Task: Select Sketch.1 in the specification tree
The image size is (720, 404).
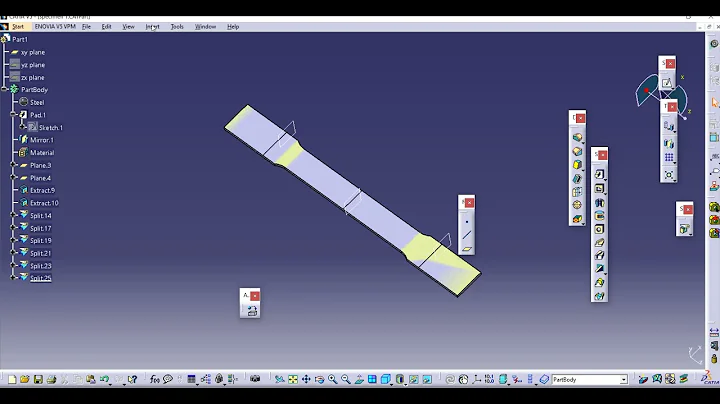Action: 51,128
